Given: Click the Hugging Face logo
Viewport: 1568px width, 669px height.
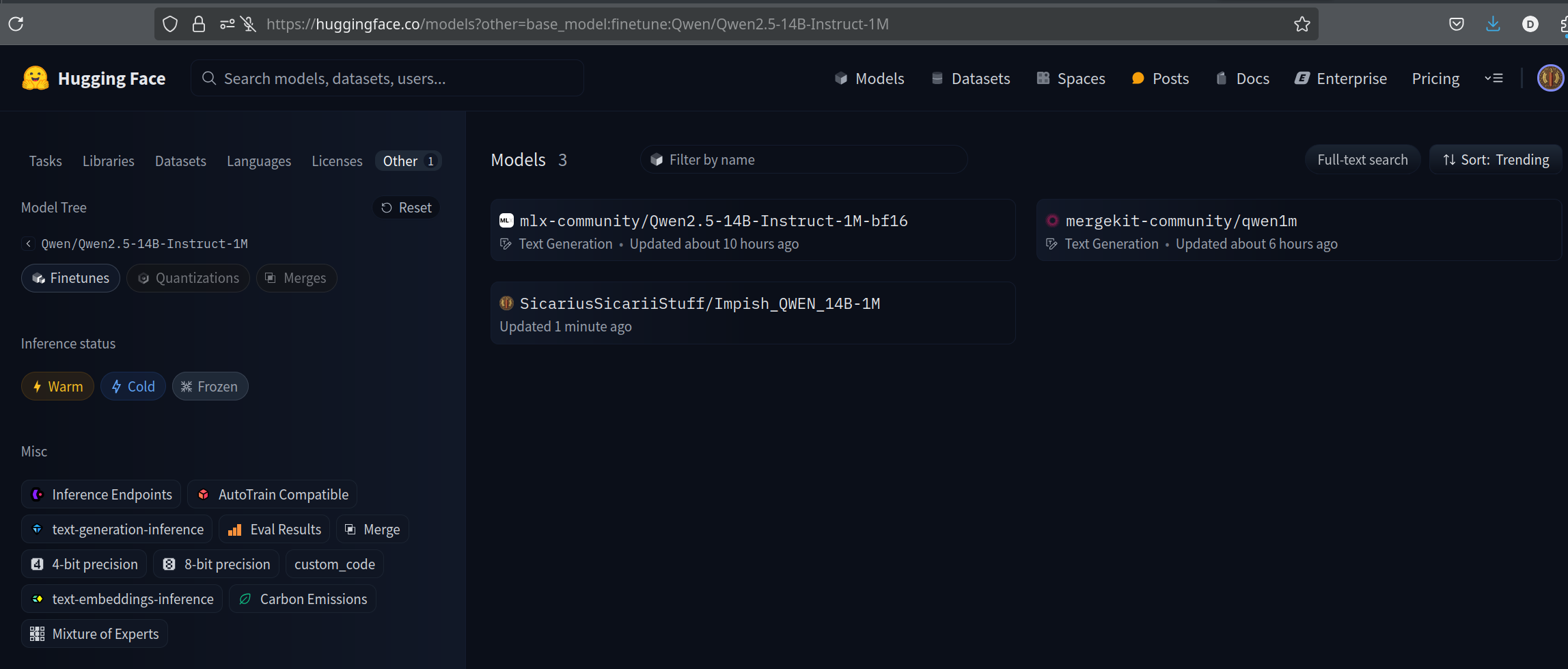Looking at the screenshot, I should point(36,79).
